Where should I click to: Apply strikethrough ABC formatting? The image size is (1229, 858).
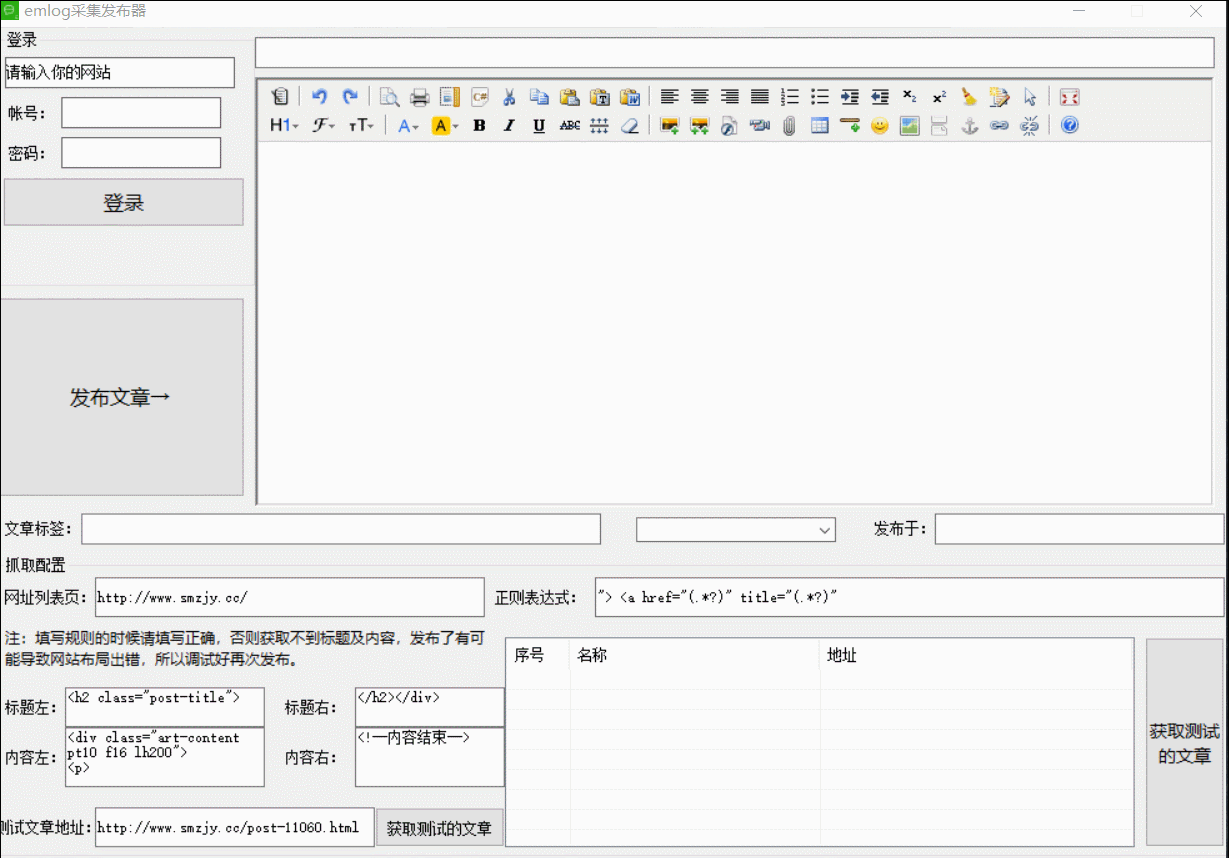pyautogui.click(x=570, y=126)
